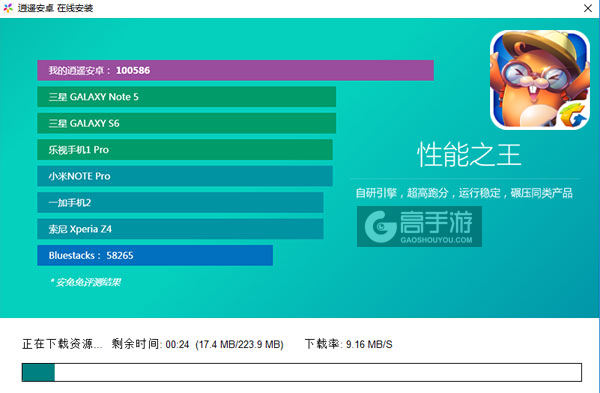The width and height of the screenshot is (600, 393).
Task: Select the 三星 GALAXY Note 5 bar
Action: (186, 97)
